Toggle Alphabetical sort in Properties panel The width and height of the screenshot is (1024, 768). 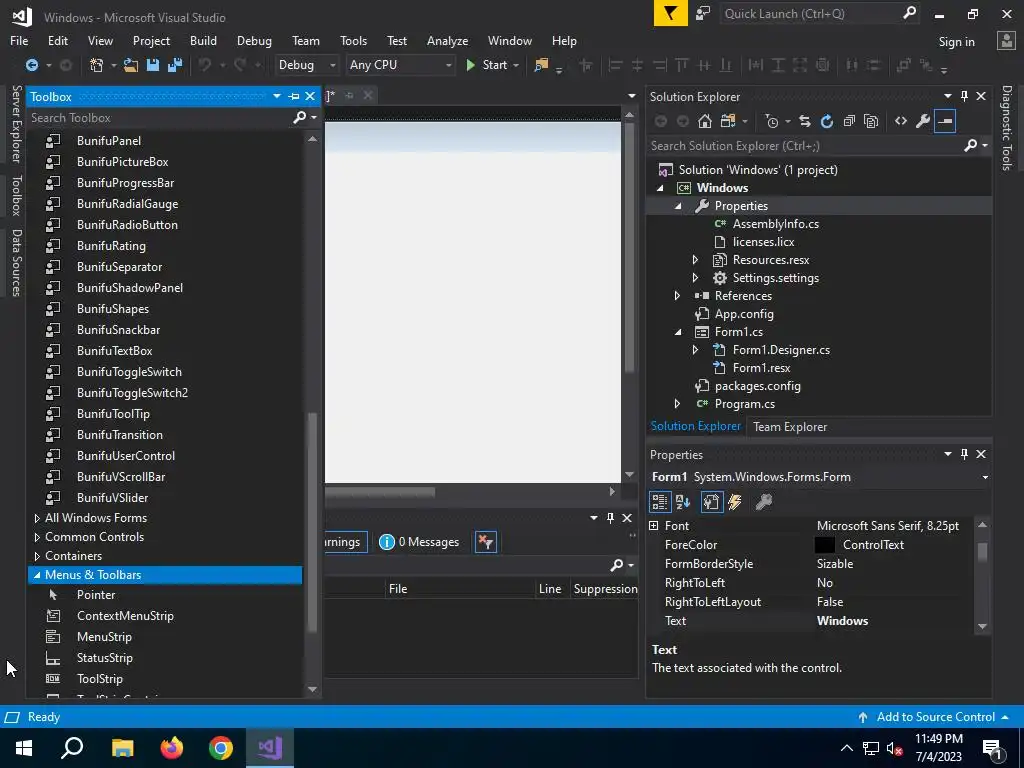point(683,502)
